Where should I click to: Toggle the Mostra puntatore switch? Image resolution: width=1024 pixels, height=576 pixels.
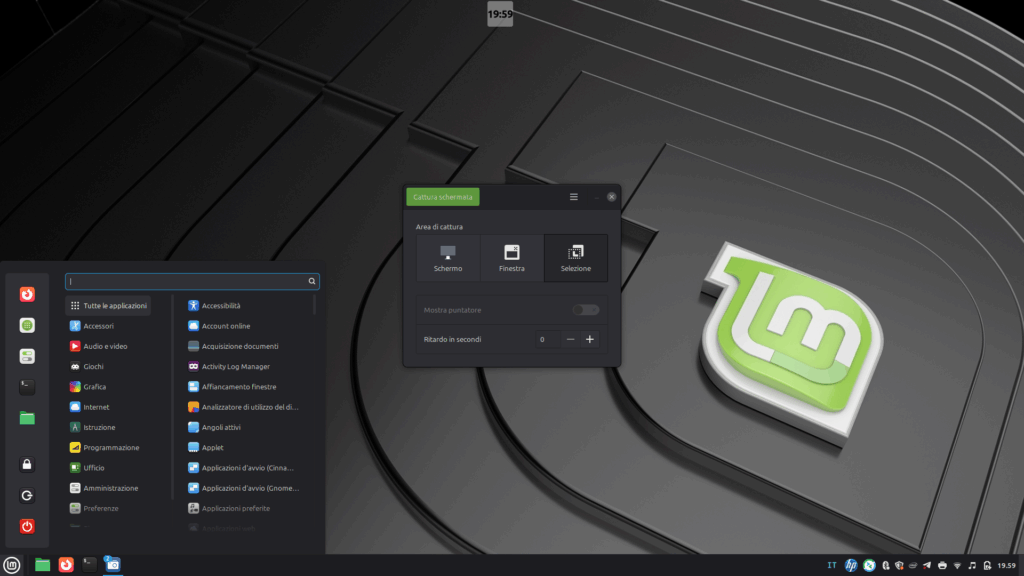pos(586,310)
